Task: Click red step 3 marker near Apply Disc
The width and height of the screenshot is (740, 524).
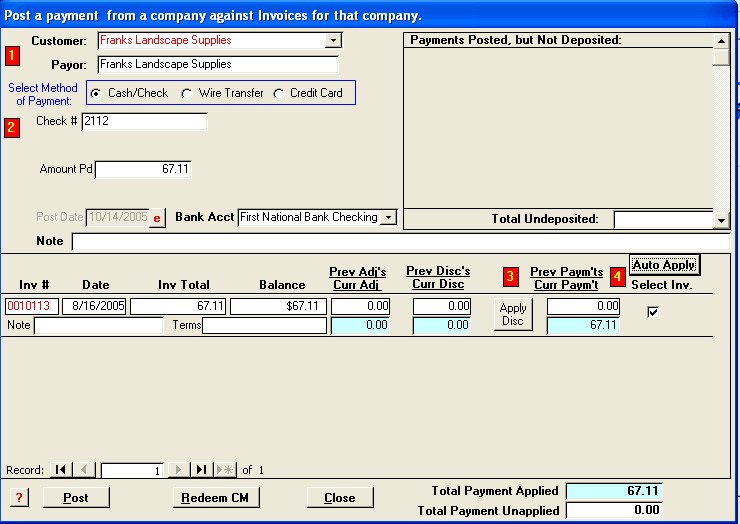Action: (x=510, y=276)
